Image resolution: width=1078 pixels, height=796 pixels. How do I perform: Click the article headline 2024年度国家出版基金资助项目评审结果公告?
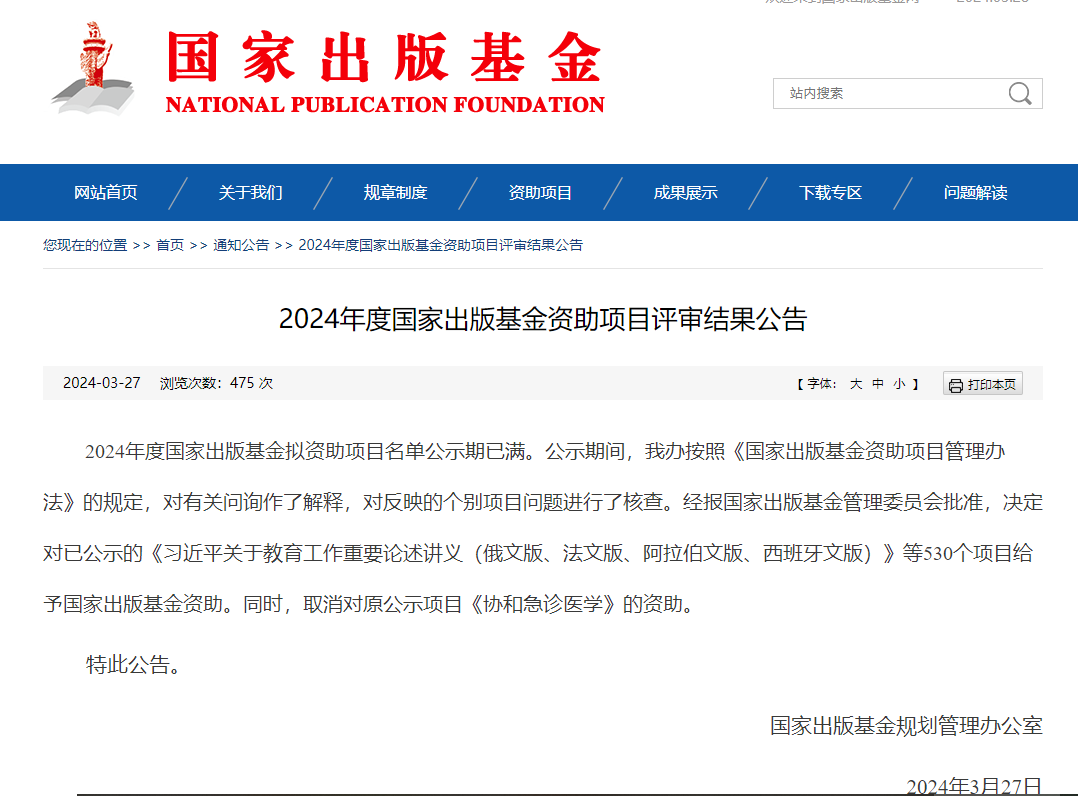click(x=542, y=319)
